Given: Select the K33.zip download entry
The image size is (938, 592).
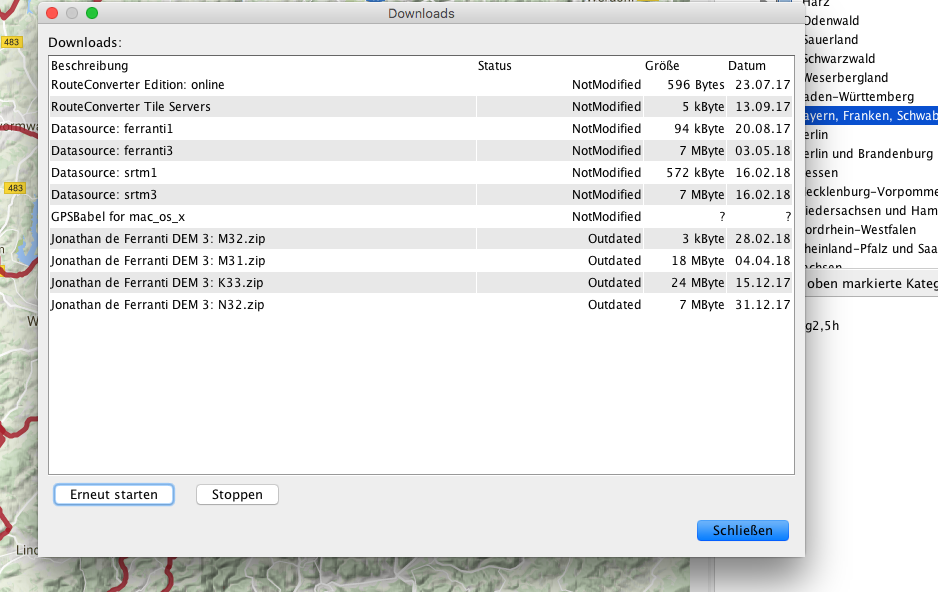Looking at the screenshot, I should 157,283.
